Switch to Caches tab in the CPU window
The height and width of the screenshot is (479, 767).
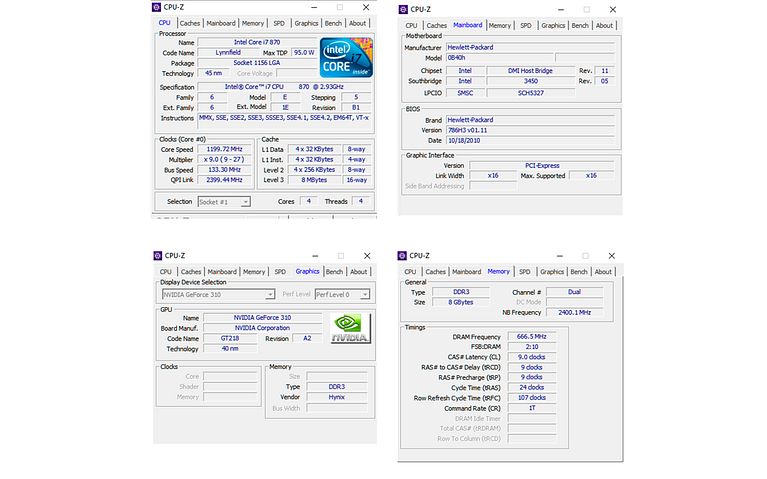(190, 23)
